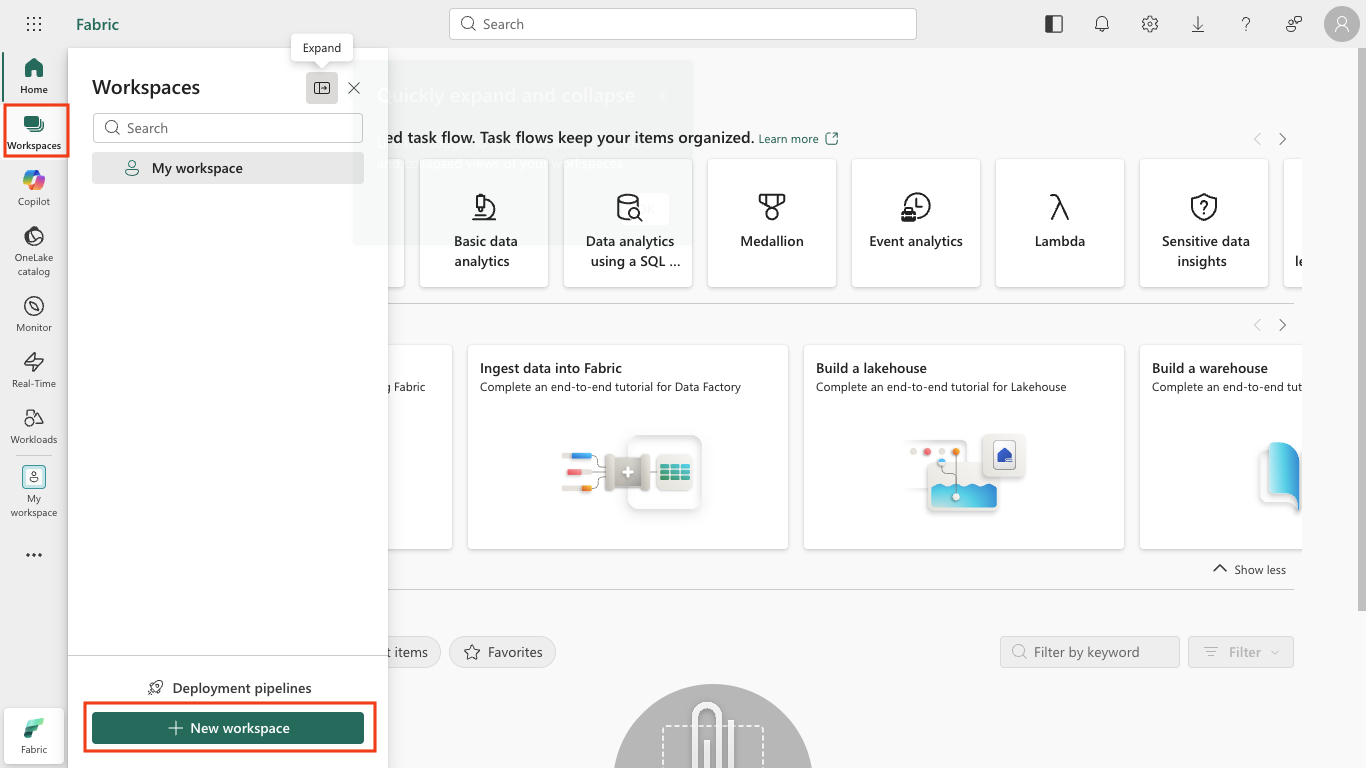Open the Fabric experience switcher at bottom
This screenshot has height=768, width=1366.
(x=34, y=735)
